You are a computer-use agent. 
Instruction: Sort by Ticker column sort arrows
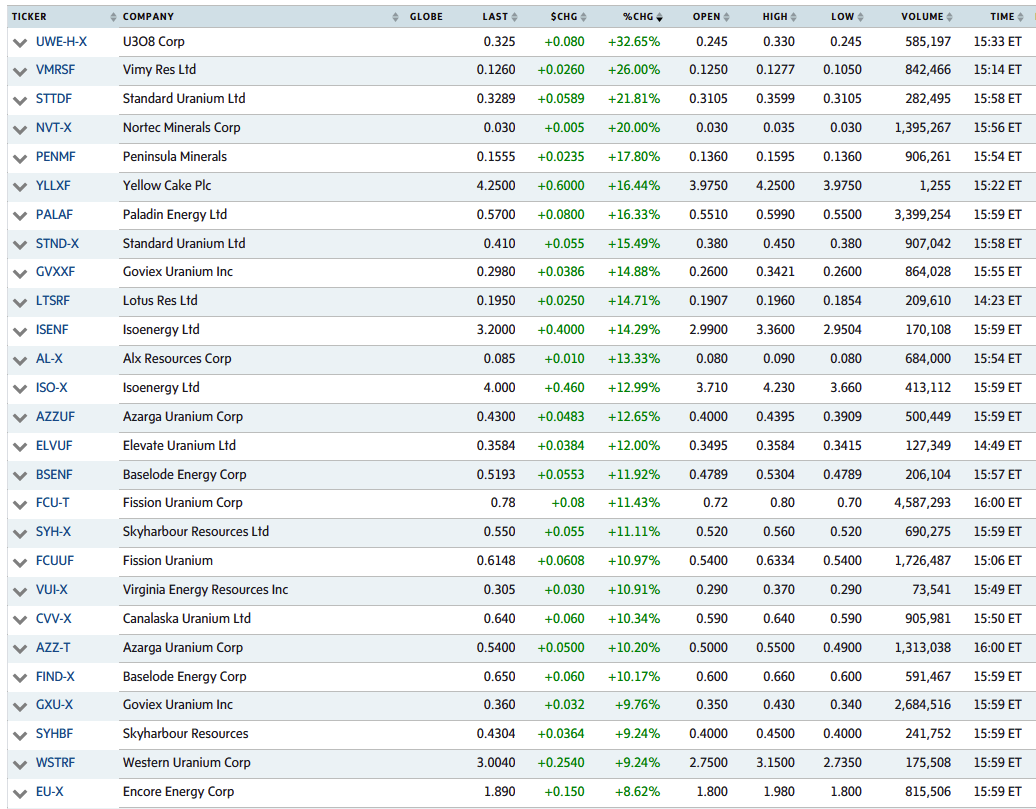(113, 17)
